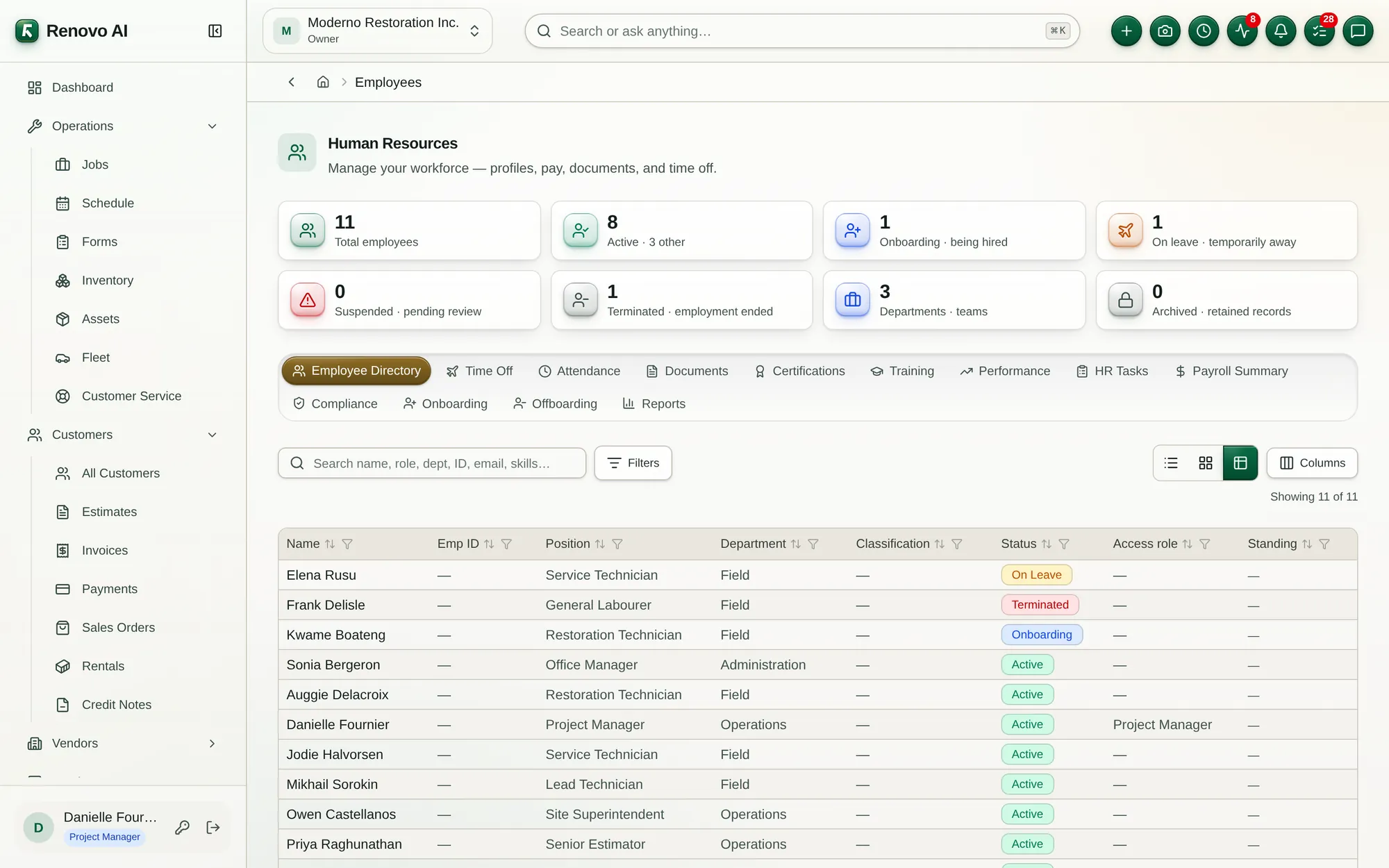The height and width of the screenshot is (868, 1389).
Task: Open the chat messages icon
Action: [x=1358, y=31]
